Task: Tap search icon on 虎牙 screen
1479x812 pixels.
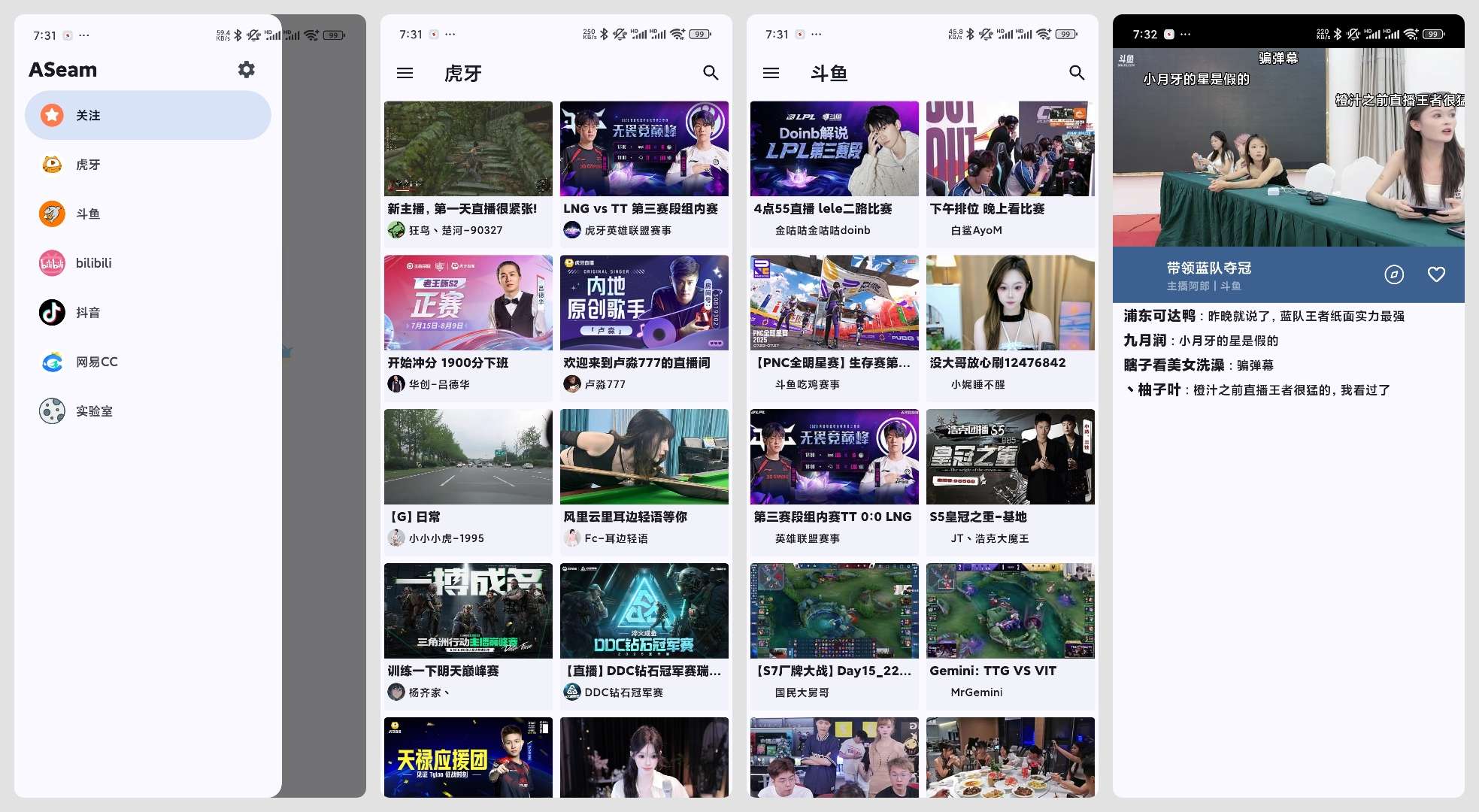Action: point(711,73)
